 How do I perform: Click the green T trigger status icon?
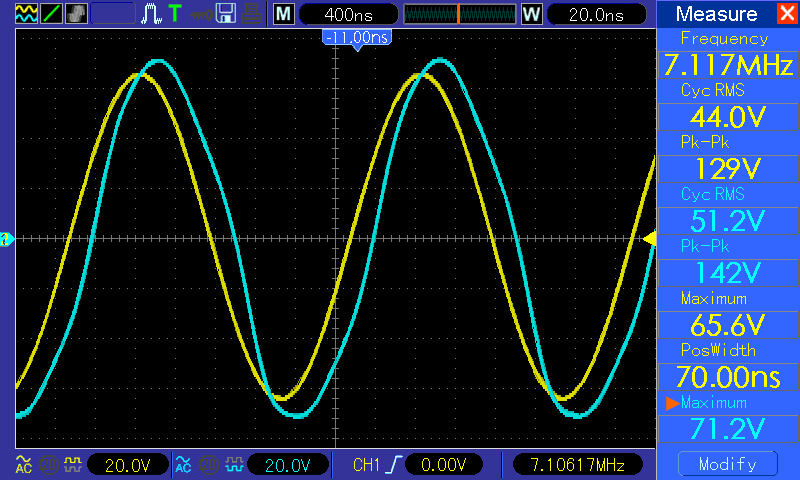tap(175, 14)
